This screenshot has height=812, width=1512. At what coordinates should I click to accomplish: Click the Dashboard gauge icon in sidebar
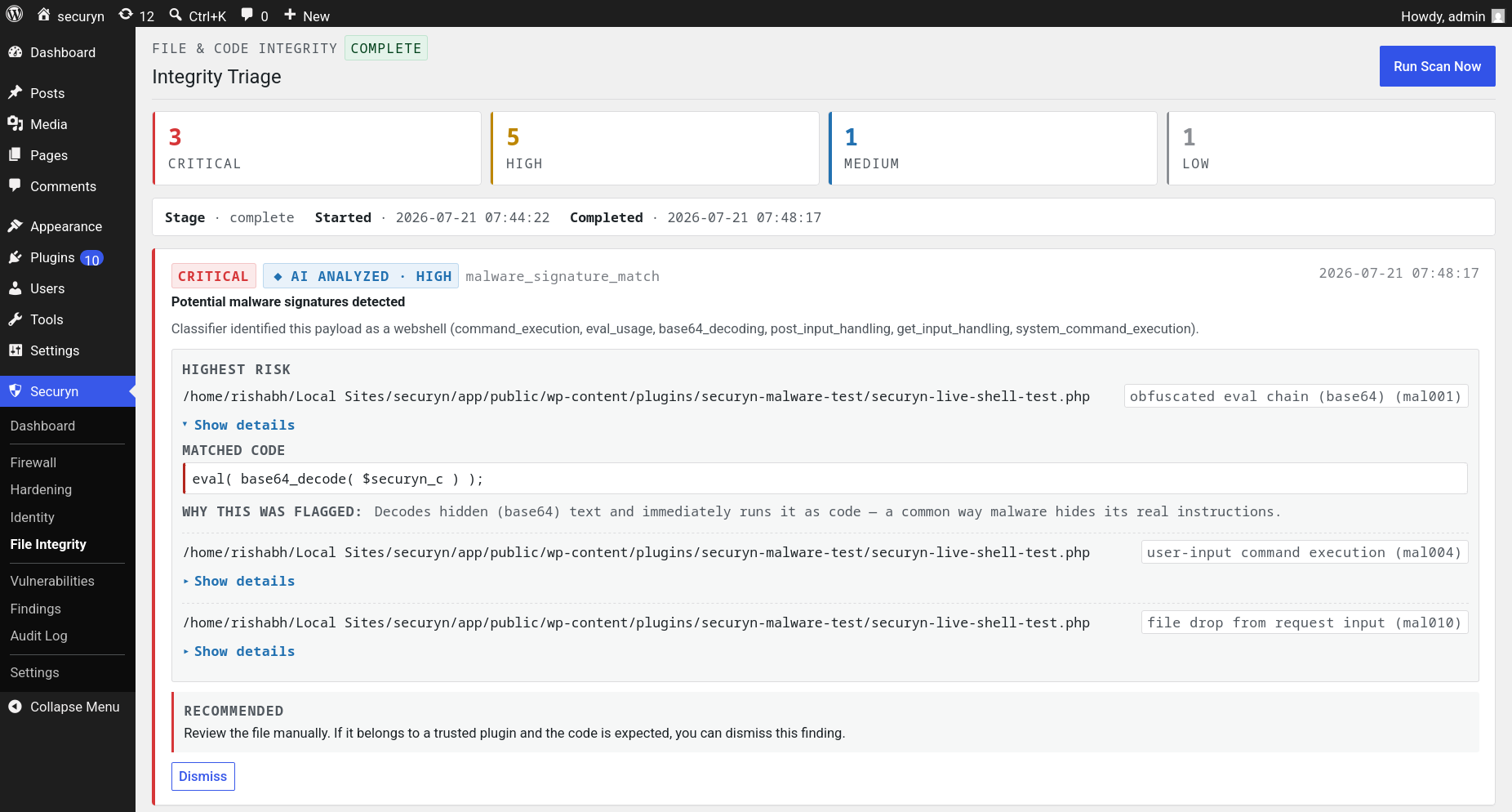coord(16,52)
